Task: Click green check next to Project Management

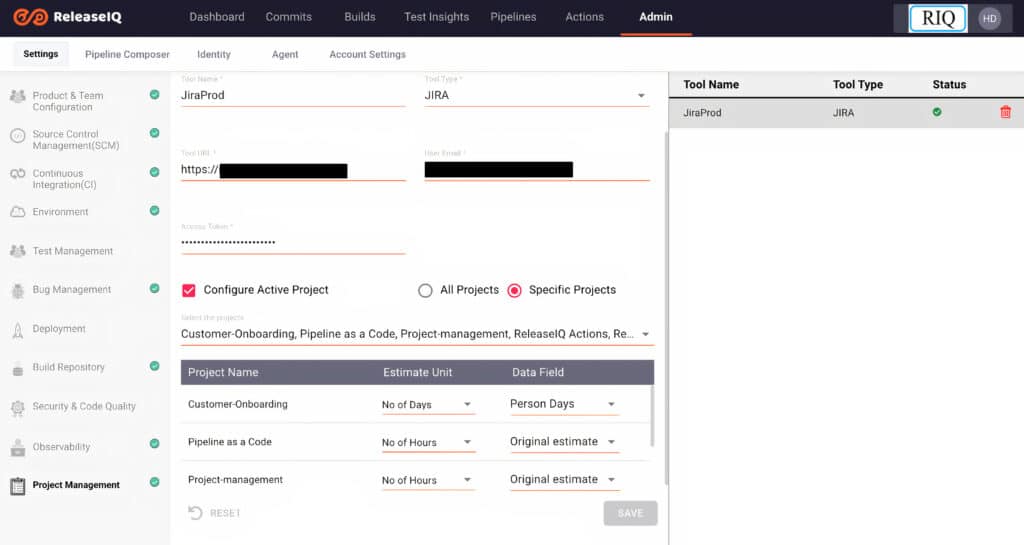Action: (x=155, y=482)
